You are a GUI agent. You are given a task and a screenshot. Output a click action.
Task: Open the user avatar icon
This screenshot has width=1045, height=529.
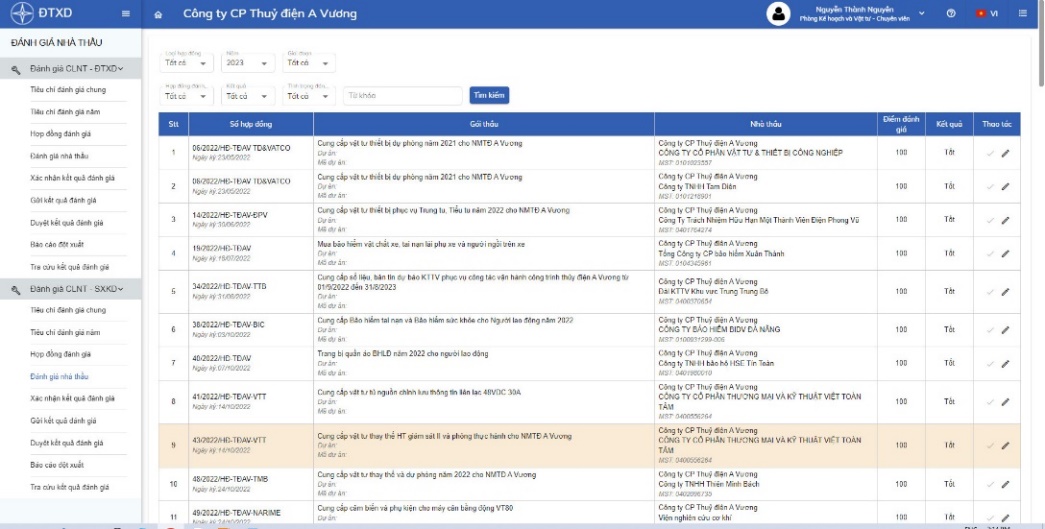(x=778, y=14)
